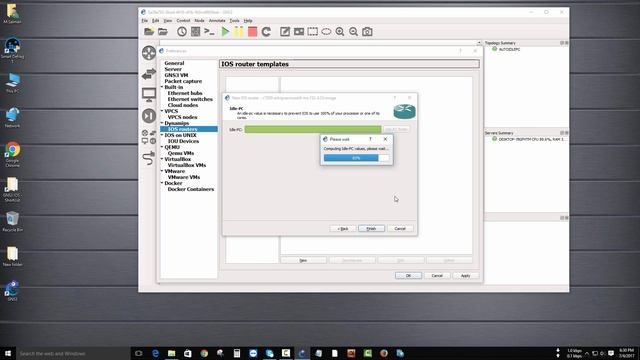Image resolution: width=640 pixels, height=360 pixels.
Task: Open the File menu
Action: tap(144, 20)
